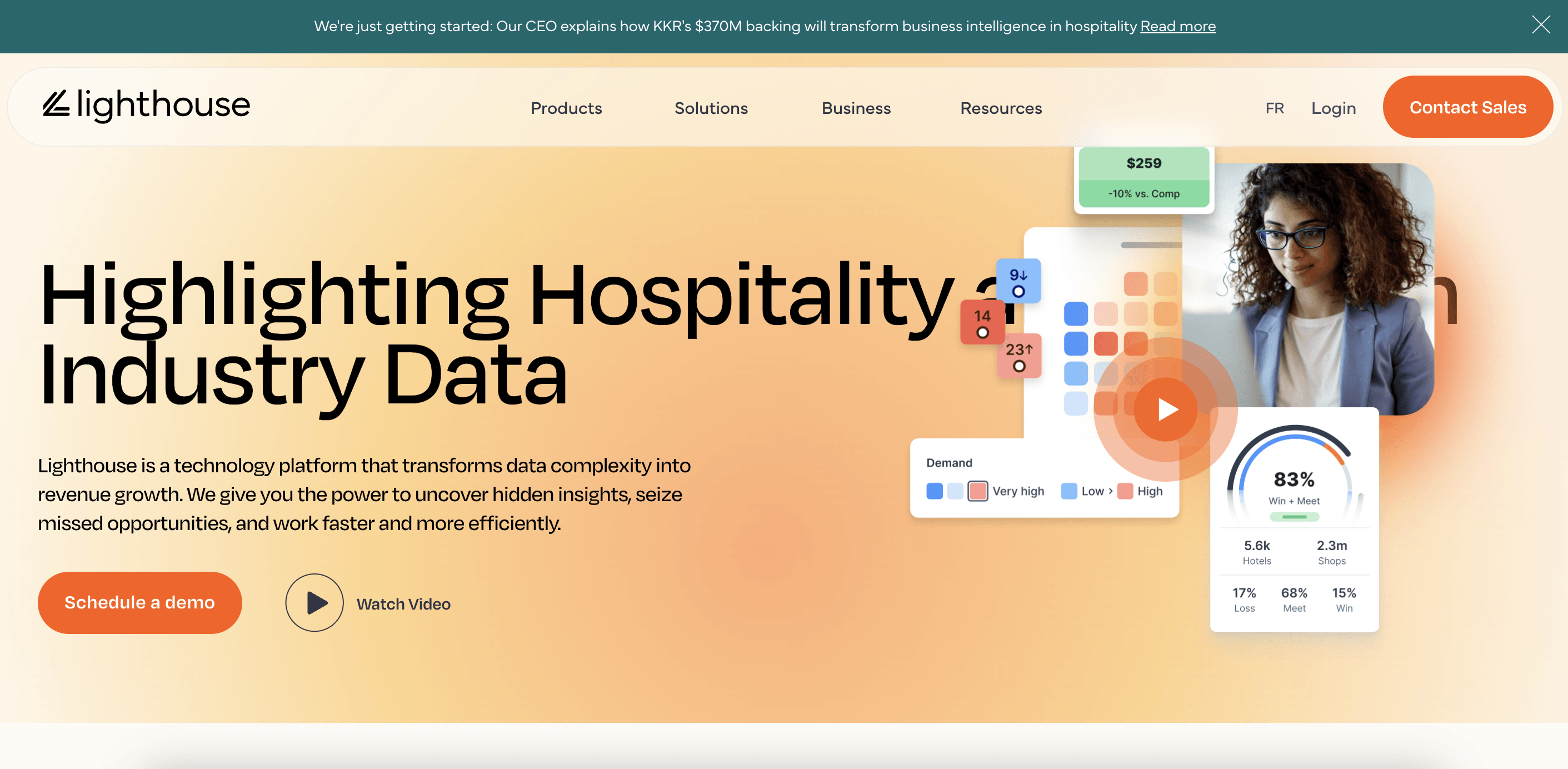This screenshot has width=1568, height=769.
Task: Click the blue 9 down-arrow rank badge
Action: 1018,281
